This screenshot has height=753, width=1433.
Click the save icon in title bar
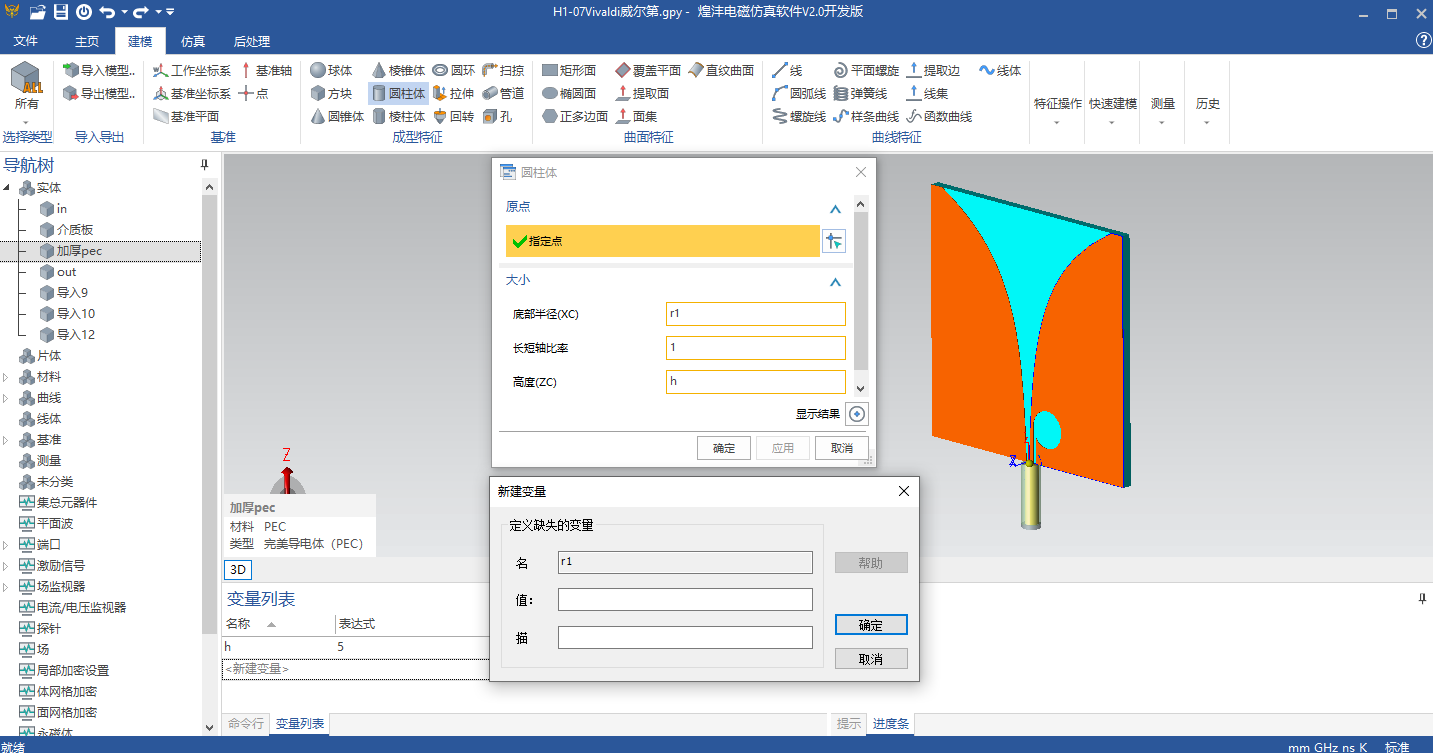[61, 12]
